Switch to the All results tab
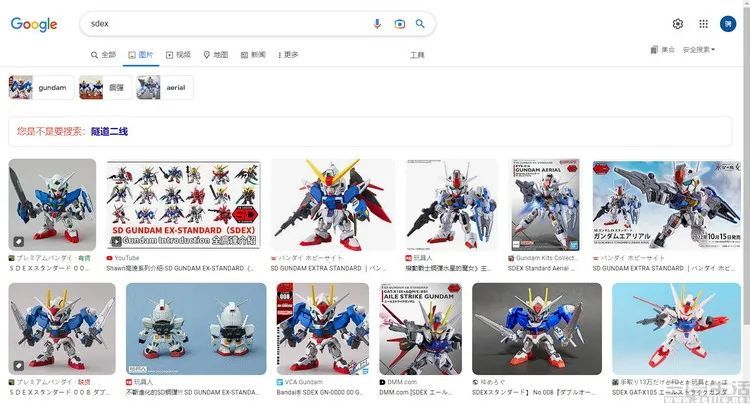Image resolution: width=750 pixels, height=404 pixels. click(103, 55)
